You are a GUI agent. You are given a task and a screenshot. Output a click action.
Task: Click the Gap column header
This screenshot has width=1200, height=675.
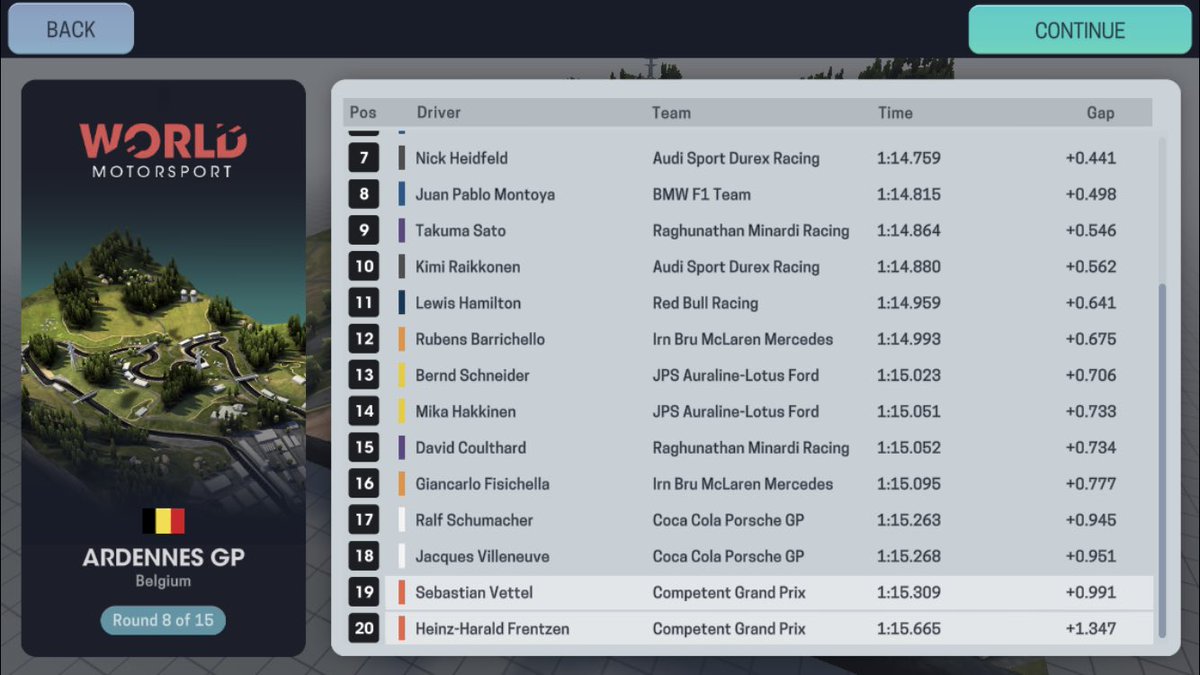[1100, 113]
